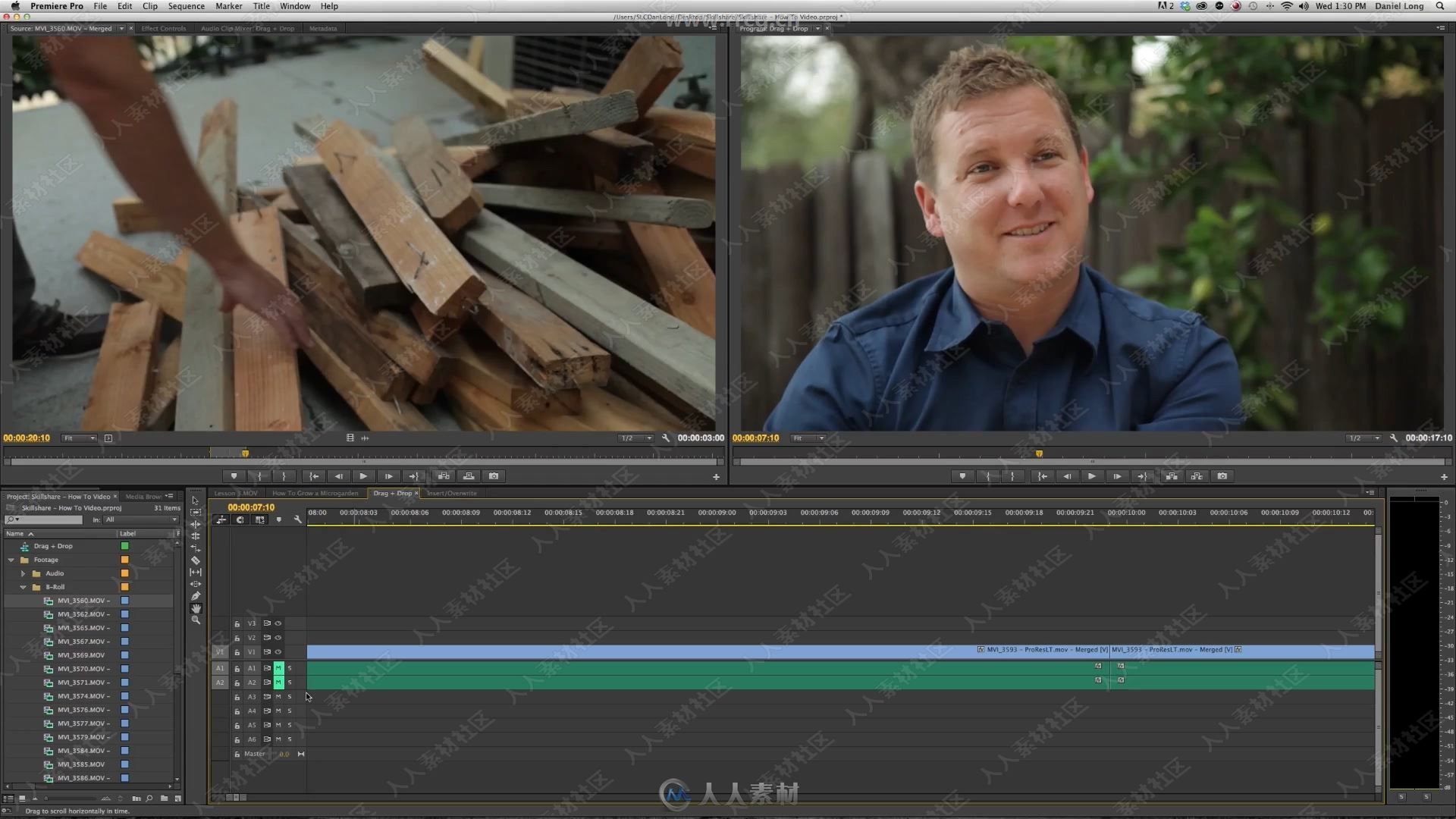Click Overwrite button in Source monitor

click(x=469, y=476)
